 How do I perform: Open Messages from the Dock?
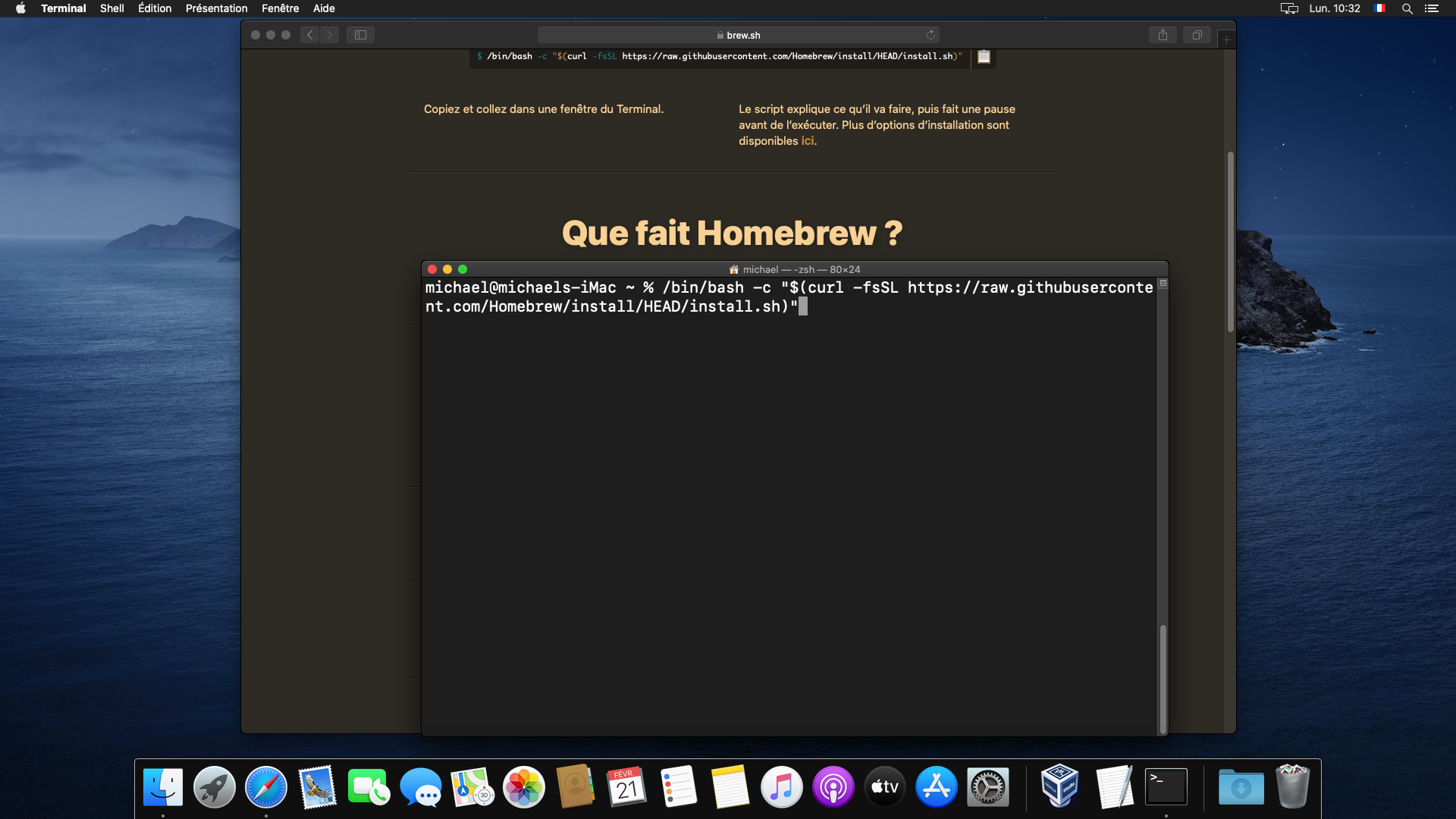coord(421,786)
